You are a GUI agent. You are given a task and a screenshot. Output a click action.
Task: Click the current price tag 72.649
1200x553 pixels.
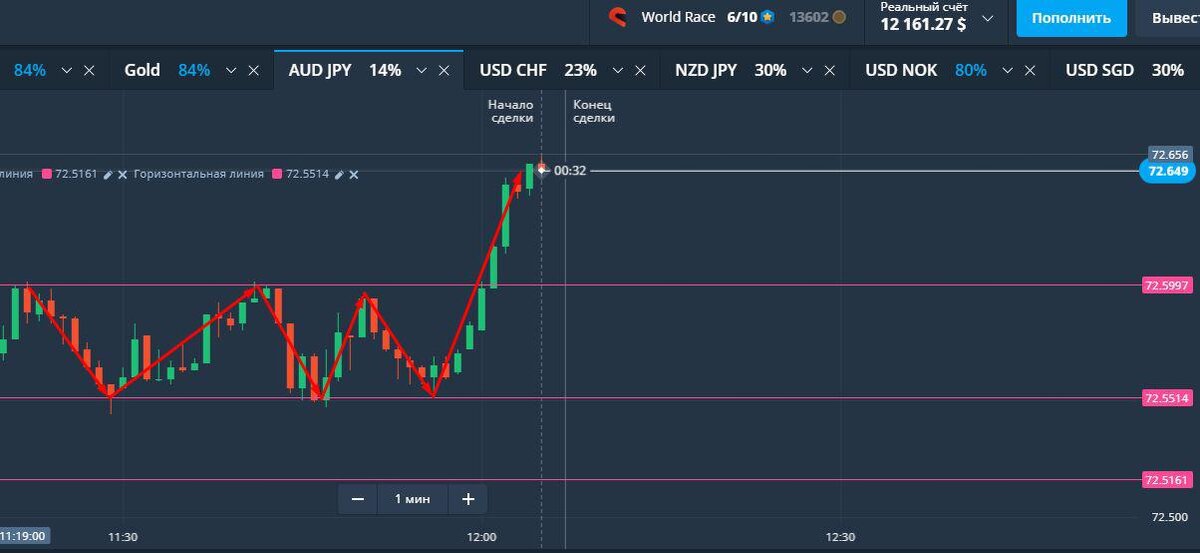[1169, 171]
